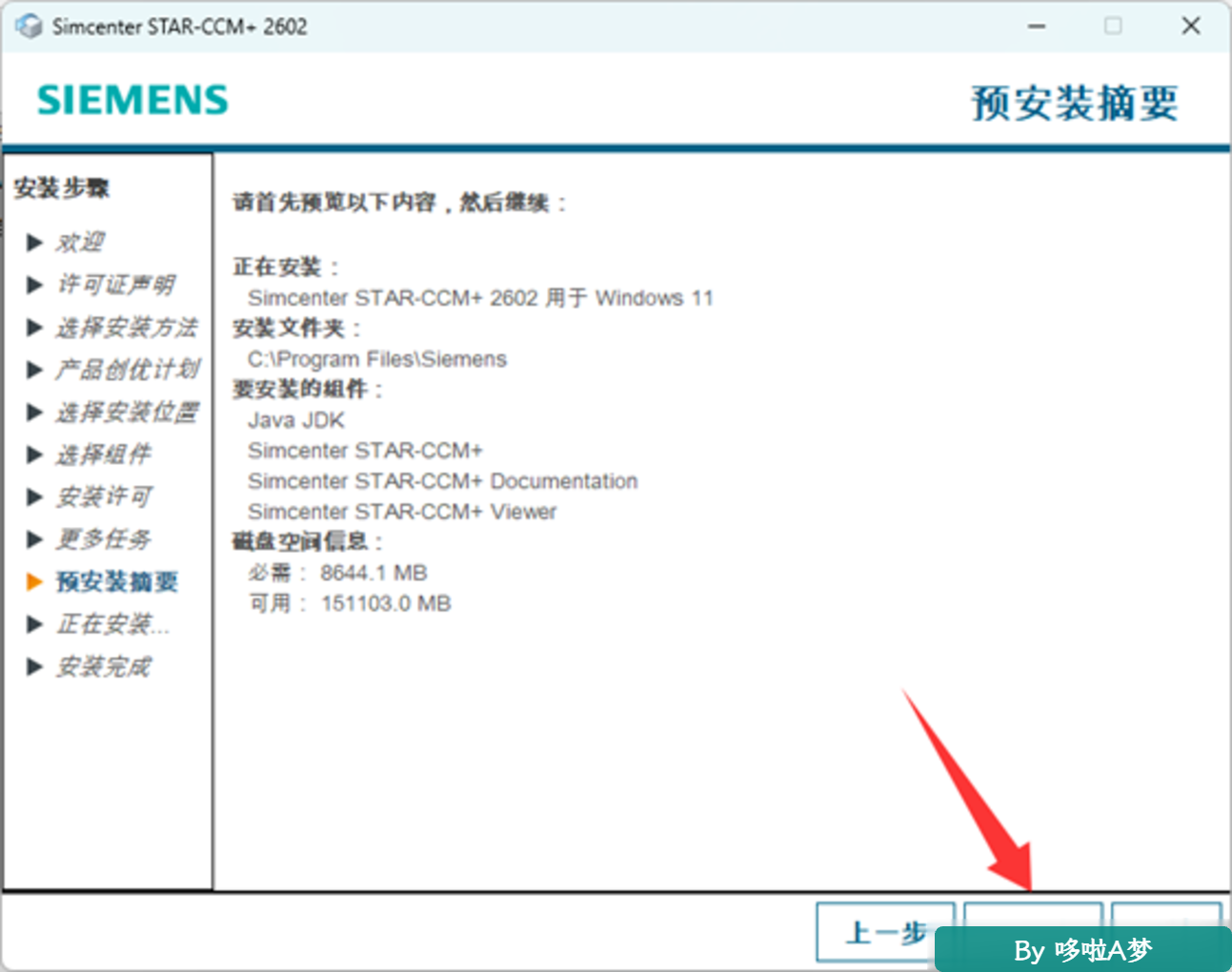Click the arrow beside the 正在安装... step
1232x972 pixels.
click(x=35, y=624)
